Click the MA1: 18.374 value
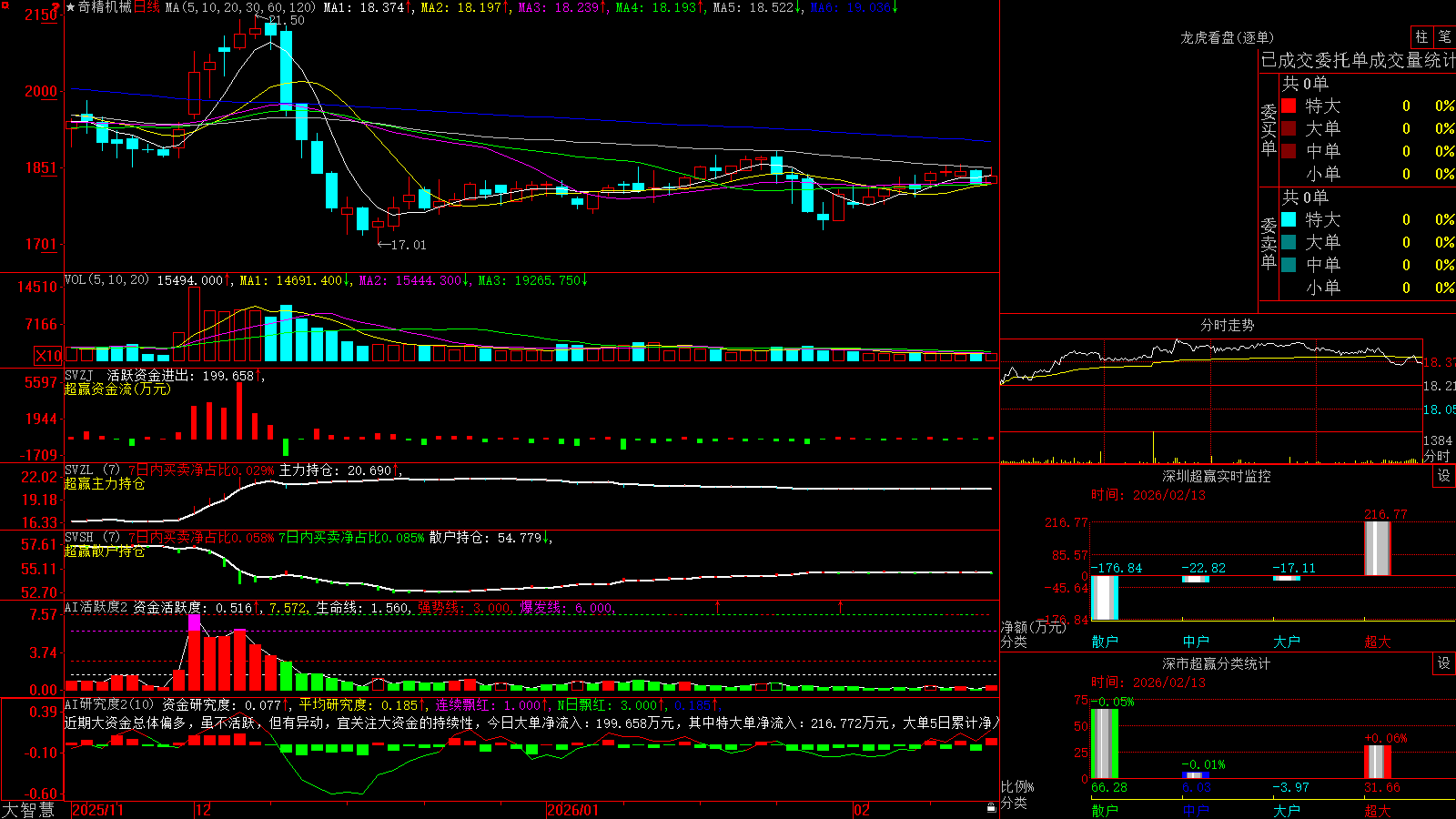The width and height of the screenshot is (1456, 819). [x=364, y=7]
